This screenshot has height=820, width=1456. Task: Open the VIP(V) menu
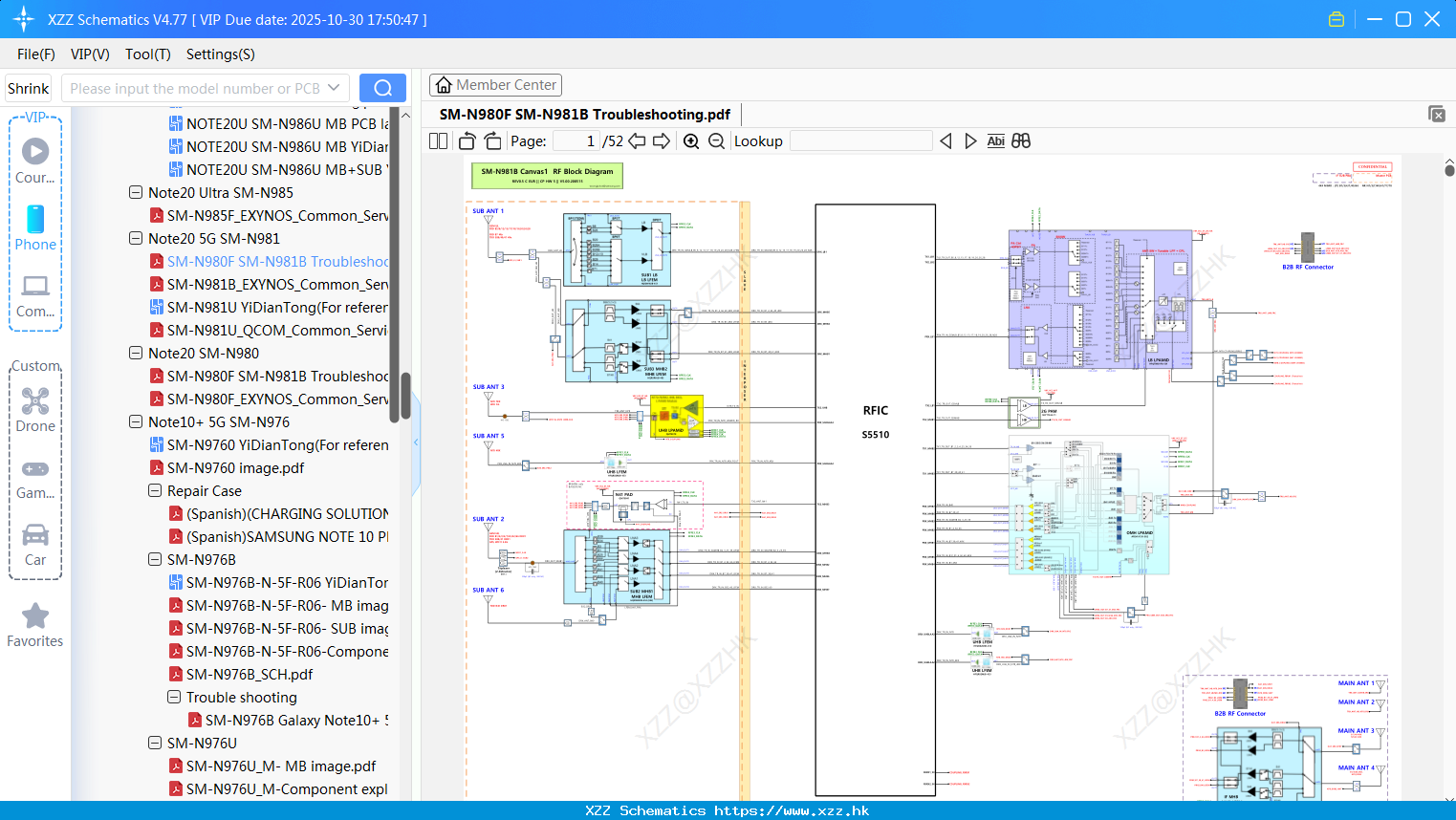pos(90,54)
